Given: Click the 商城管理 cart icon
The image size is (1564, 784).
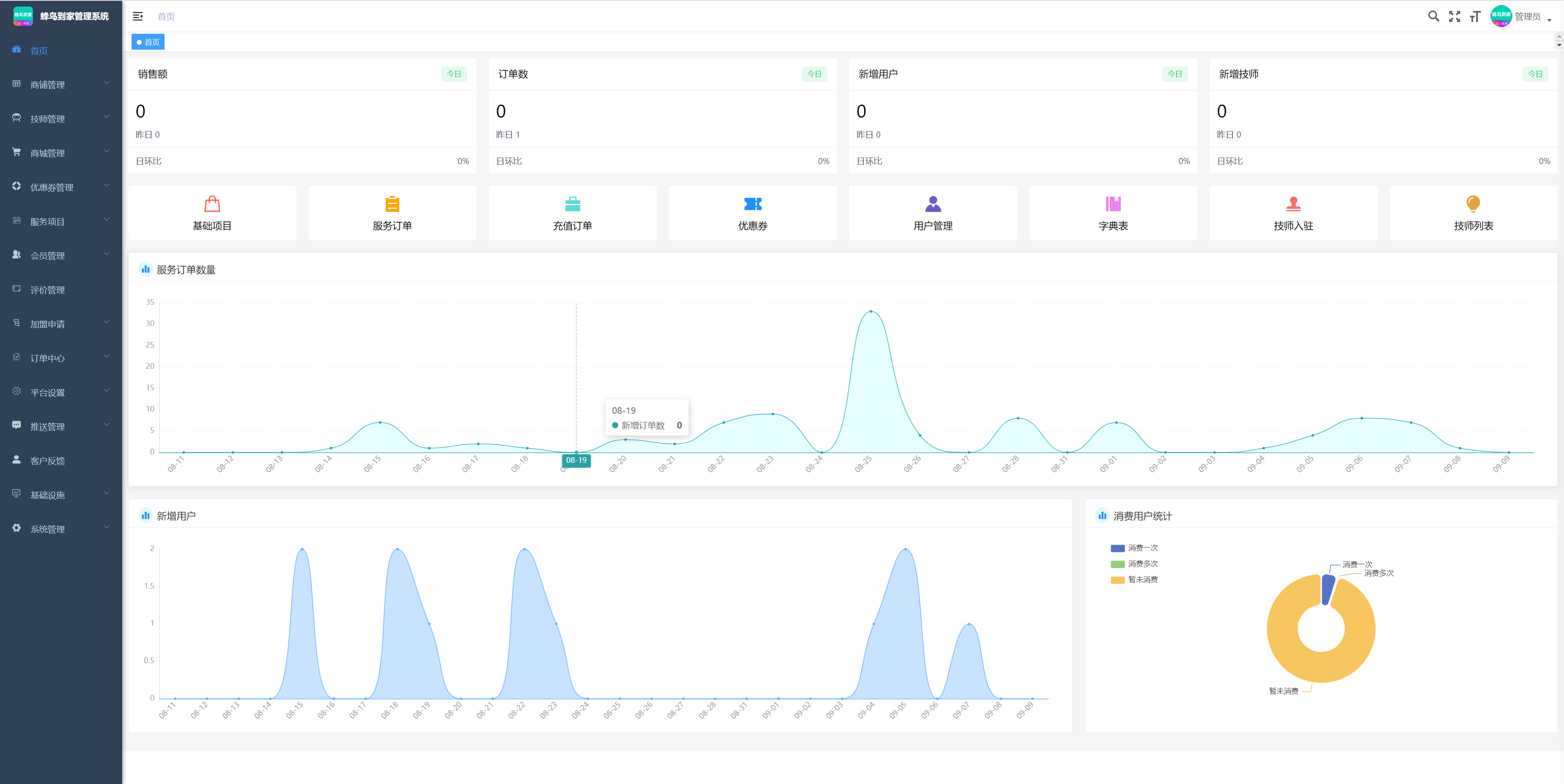Looking at the screenshot, I should tap(16, 152).
